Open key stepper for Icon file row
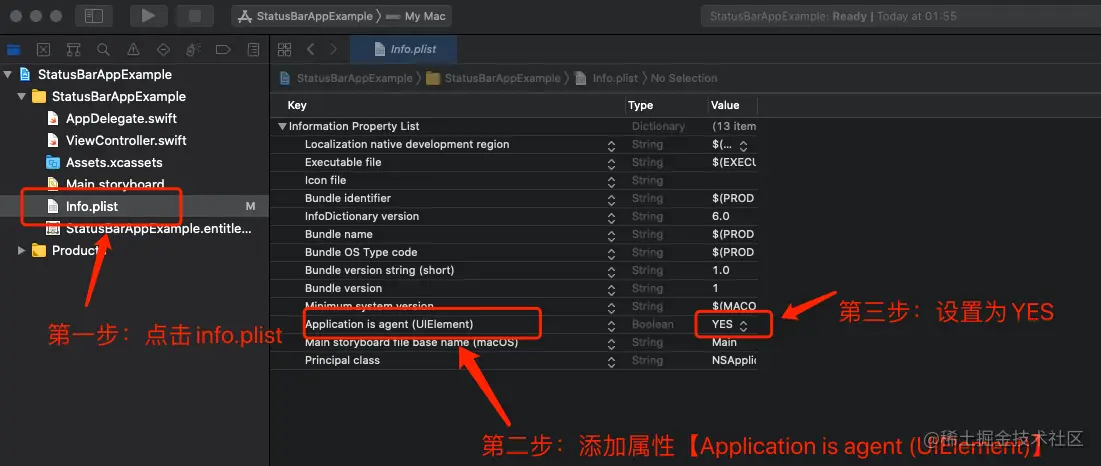 pyautogui.click(x=612, y=181)
